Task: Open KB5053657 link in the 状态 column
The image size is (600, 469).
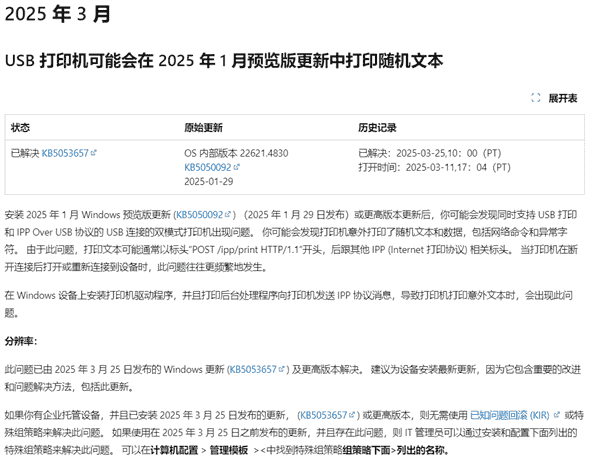Action: click(x=65, y=153)
